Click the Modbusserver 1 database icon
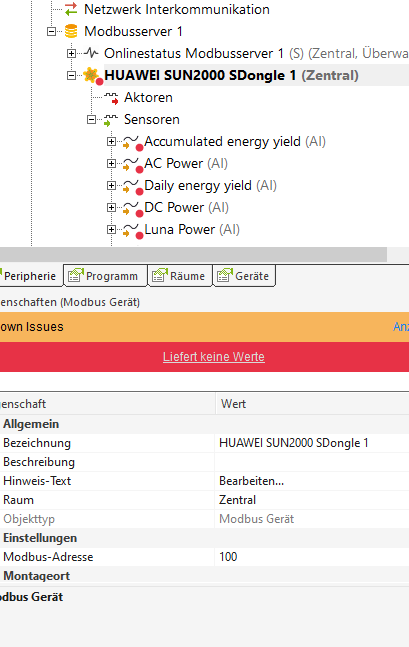 pyautogui.click(x=71, y=31)
